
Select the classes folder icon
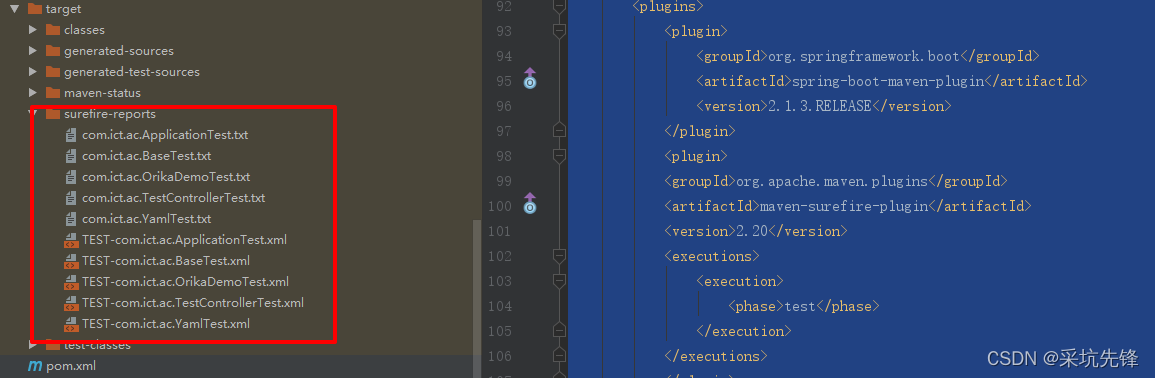(52, 29)
